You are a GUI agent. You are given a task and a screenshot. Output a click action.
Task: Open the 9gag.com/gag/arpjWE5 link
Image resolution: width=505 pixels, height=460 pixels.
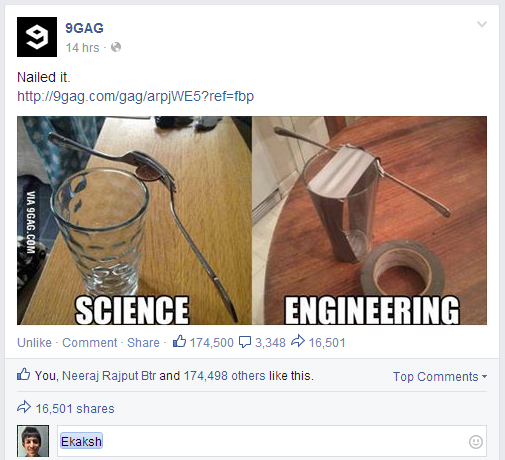pyautogui.click(x=135, y=96)
